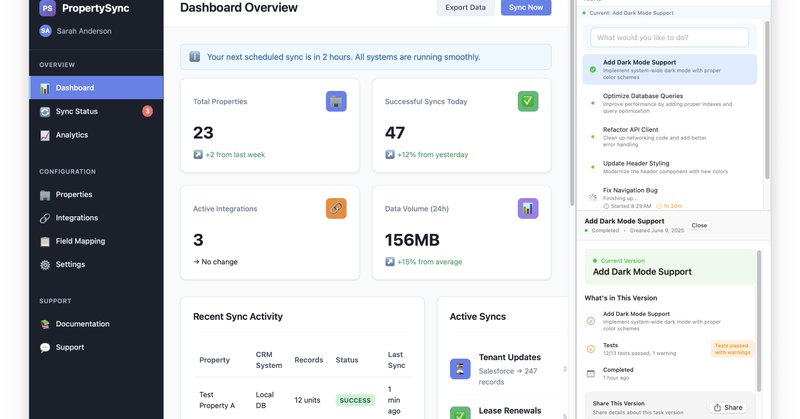Click the CRM System column header
The width and height of the screenshot is (800, 419).
tap(268, 360)
